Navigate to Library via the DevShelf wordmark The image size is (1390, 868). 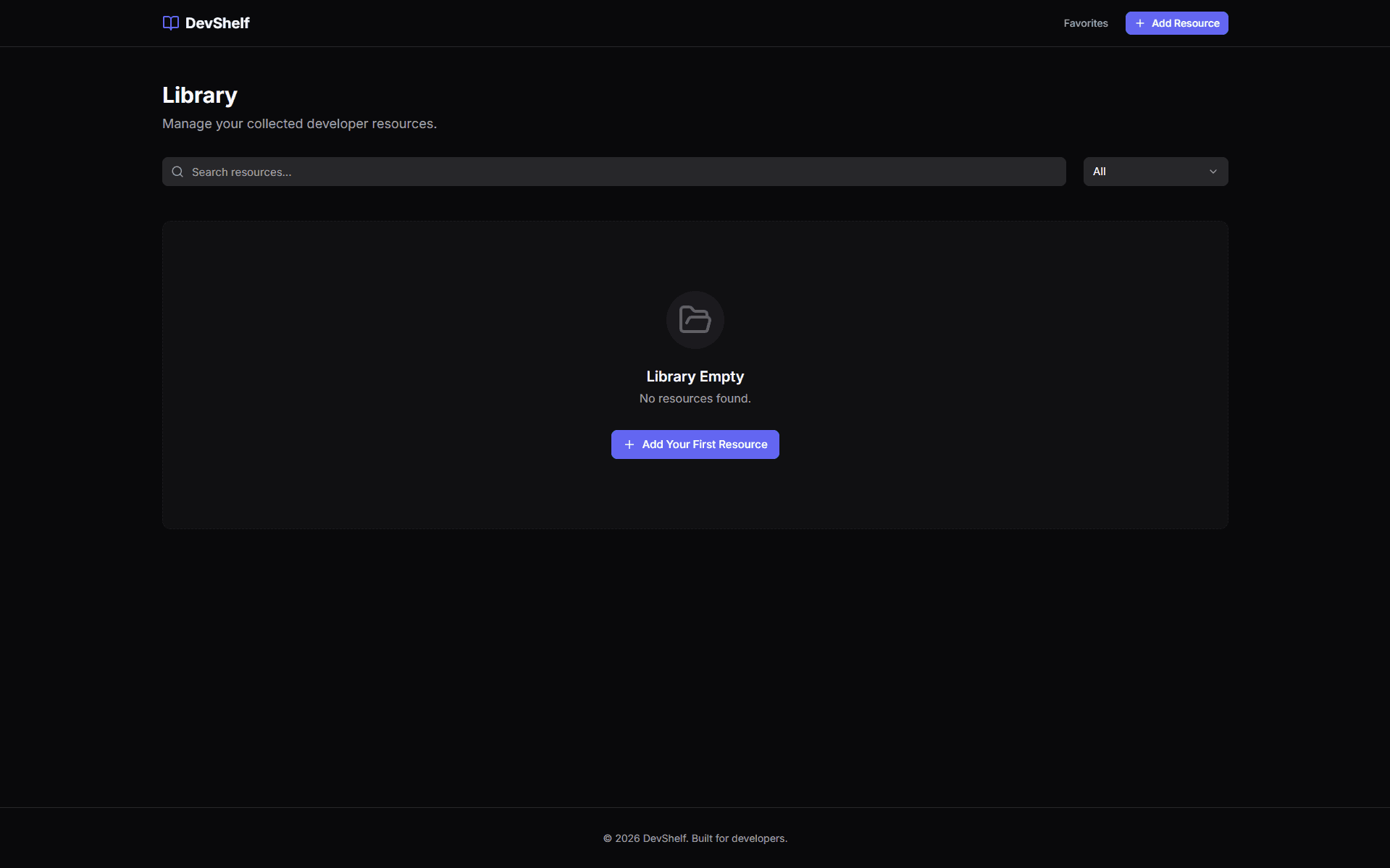tap(217, 22)
